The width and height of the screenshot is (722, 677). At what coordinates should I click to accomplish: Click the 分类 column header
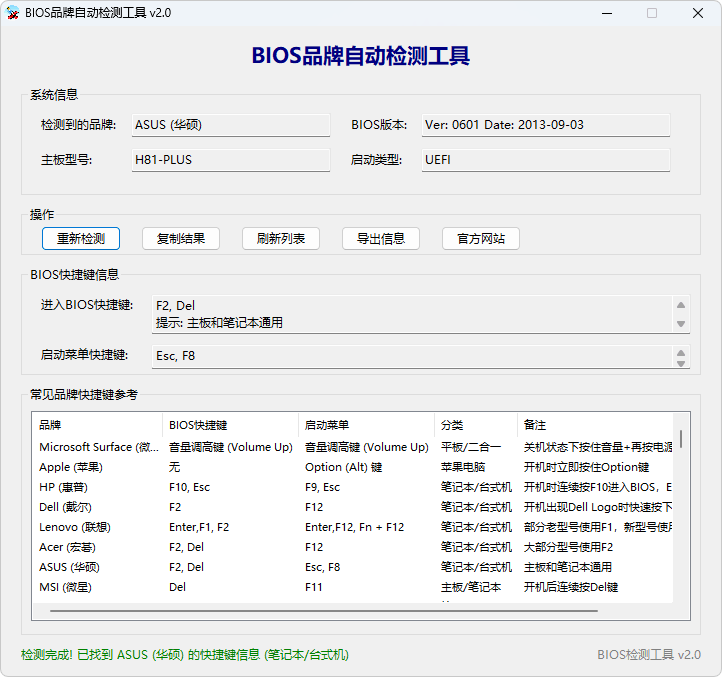click(475, 425)
